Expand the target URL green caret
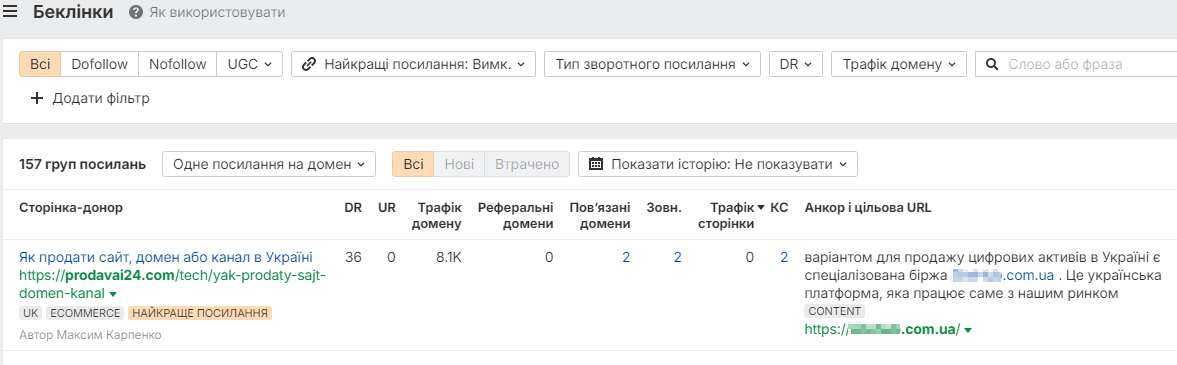This screenshot has width=1177, height=365. tap(968, 330)
